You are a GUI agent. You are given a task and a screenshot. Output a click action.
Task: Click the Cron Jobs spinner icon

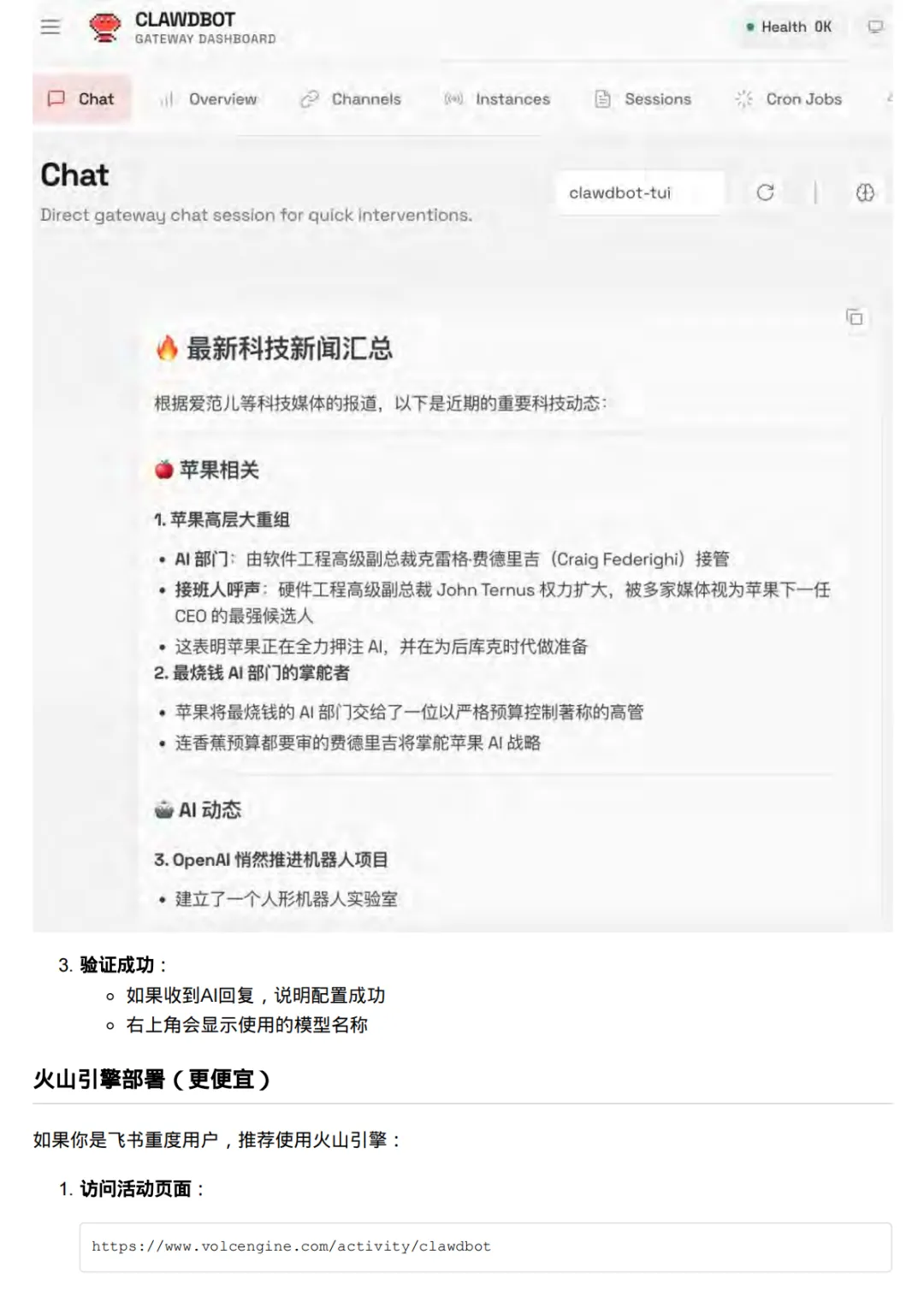click(743, 99)
